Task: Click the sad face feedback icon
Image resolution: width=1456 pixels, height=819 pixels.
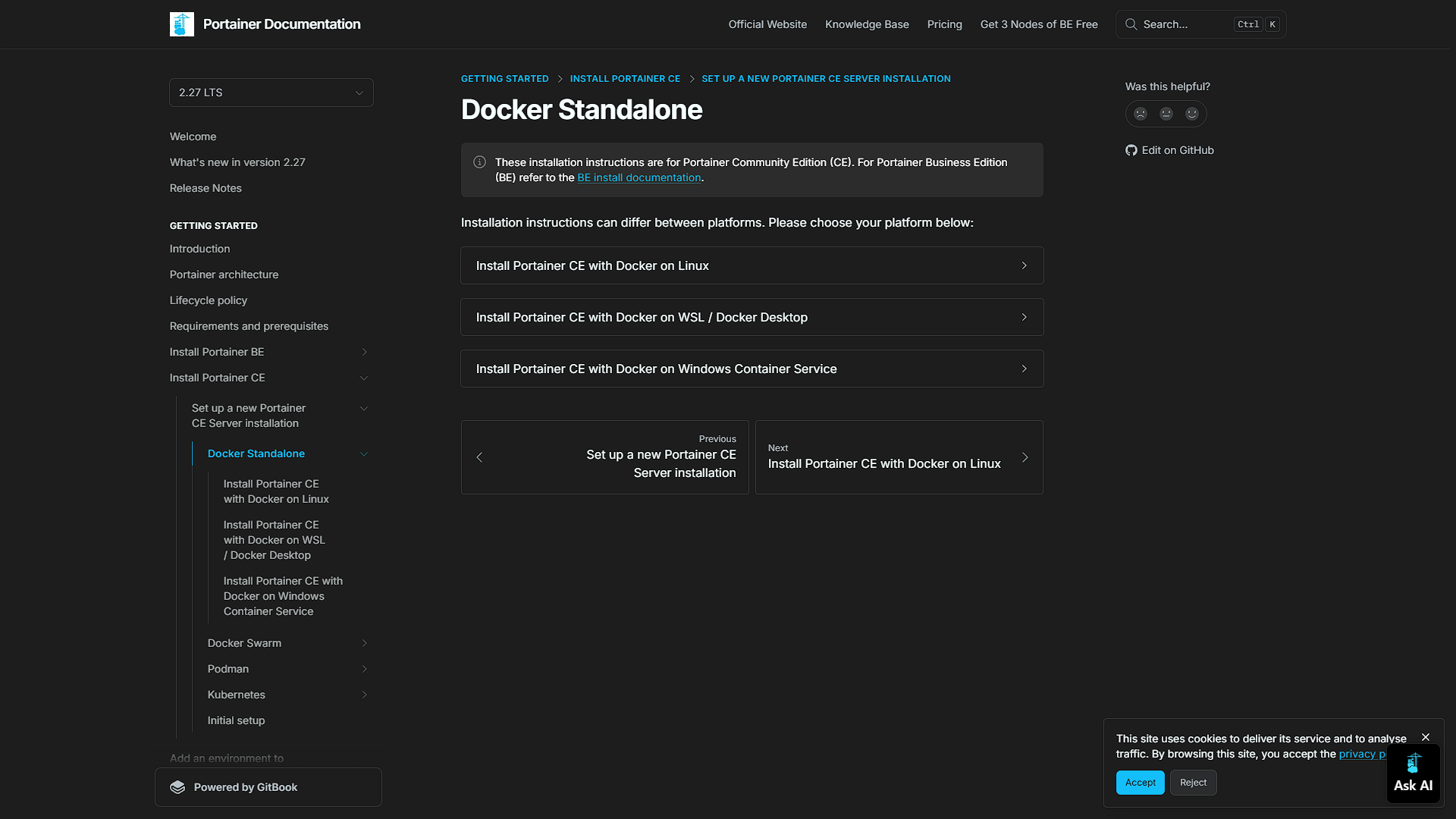Action: coord(1141,114)
